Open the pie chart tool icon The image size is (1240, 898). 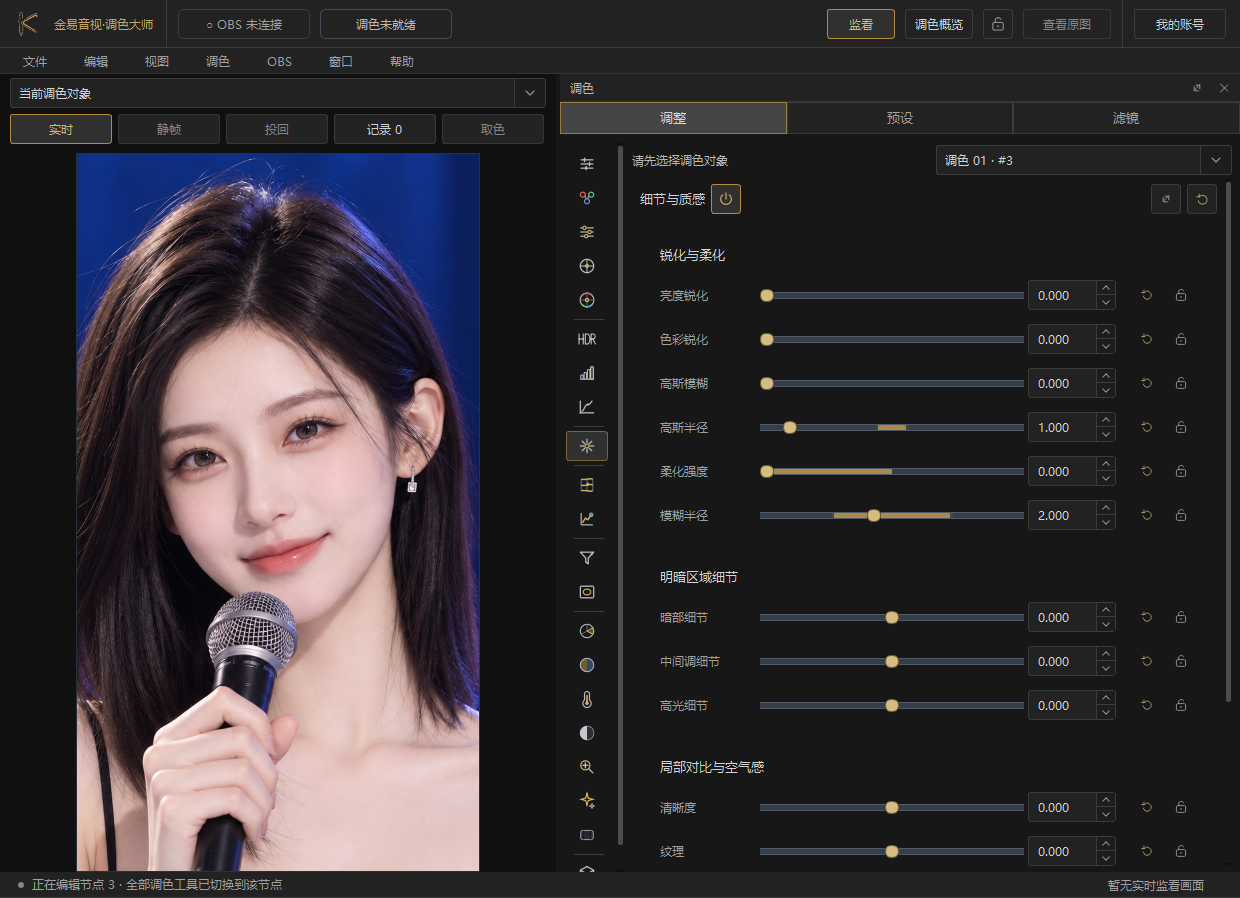[x=587, y=631]
